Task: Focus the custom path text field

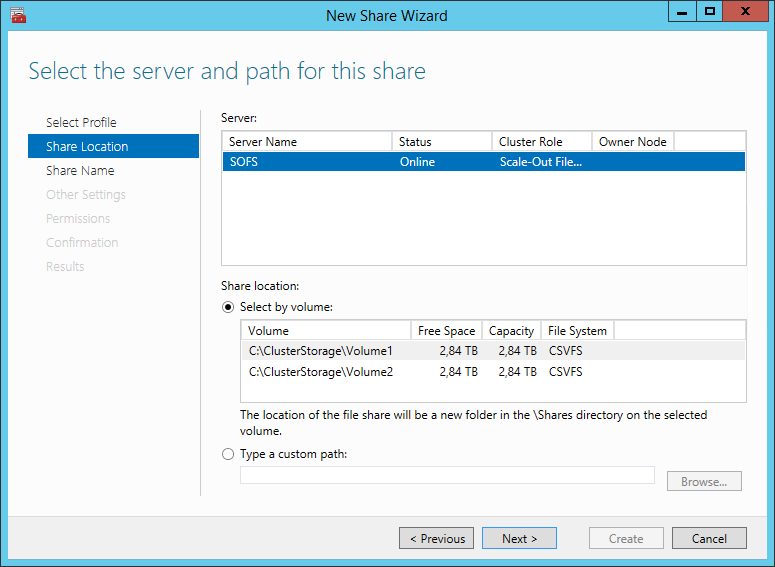Action: 447,476
